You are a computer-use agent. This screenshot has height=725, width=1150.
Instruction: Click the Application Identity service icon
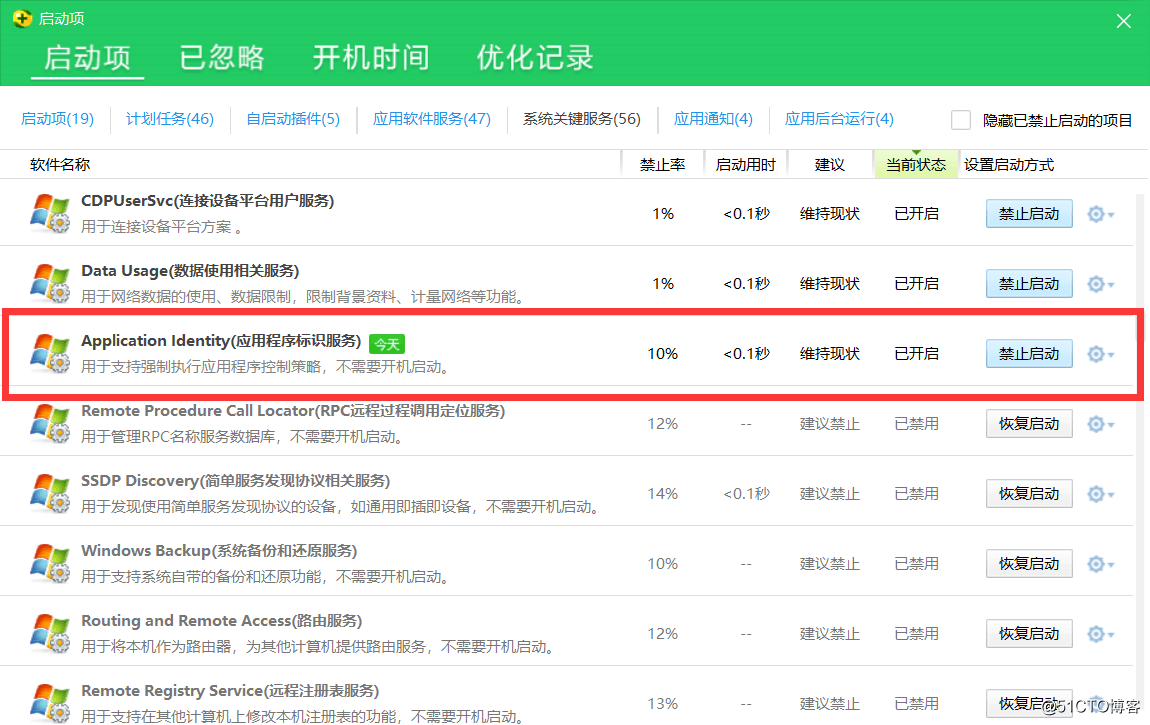(x=50, y=353)
